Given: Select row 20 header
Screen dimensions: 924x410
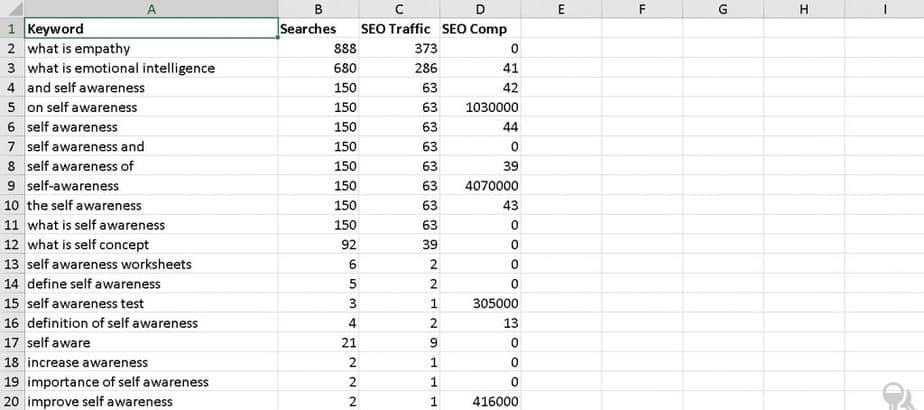Looking at the screenshot, I should coord(12,401).
